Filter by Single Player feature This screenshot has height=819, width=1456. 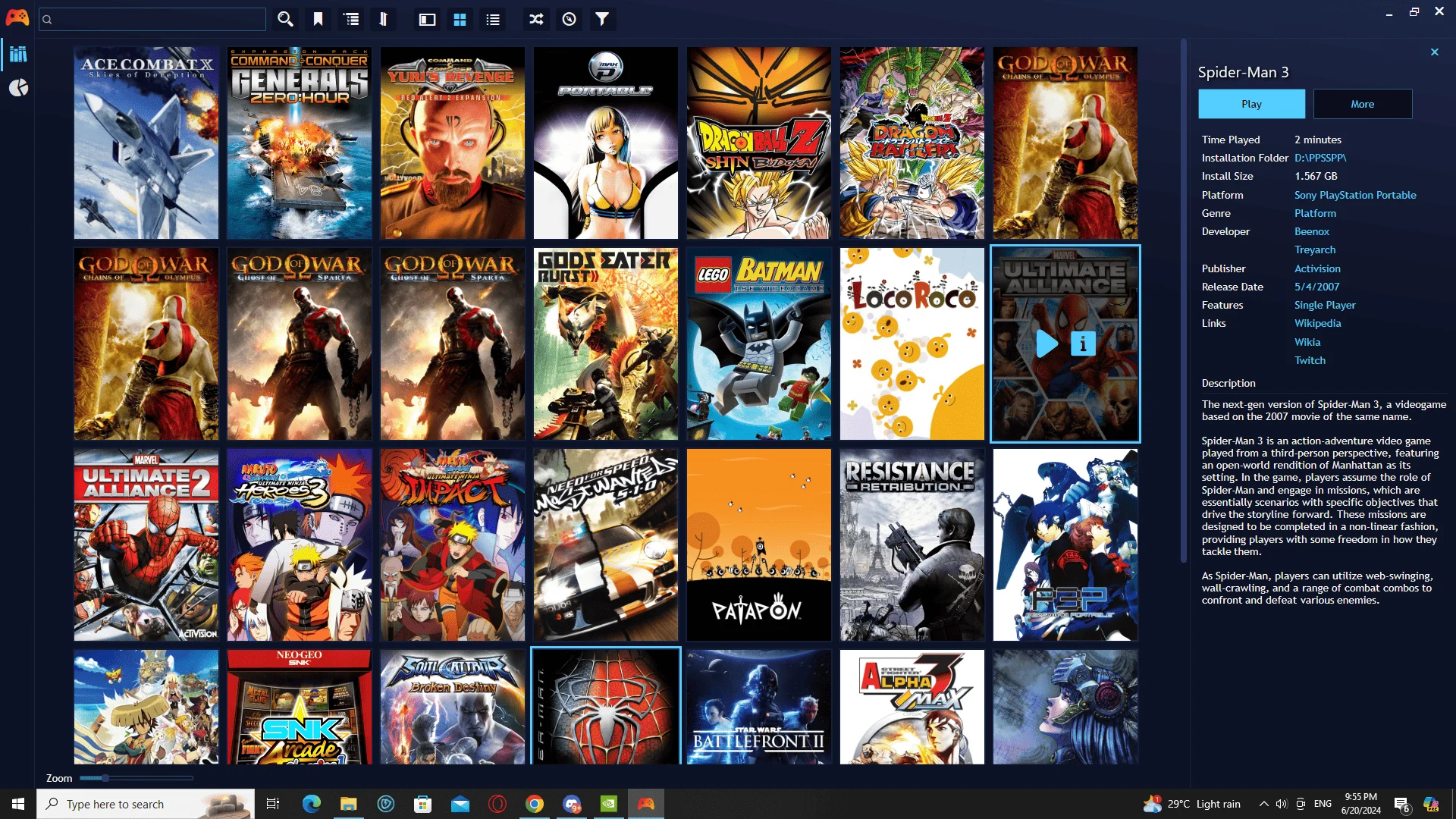click(1325, 305)
